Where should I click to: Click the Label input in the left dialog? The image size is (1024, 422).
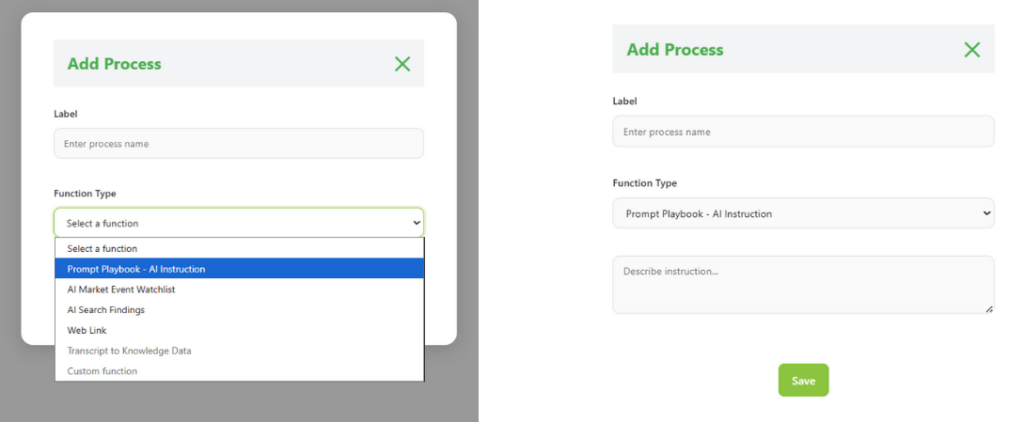(238, 144)
